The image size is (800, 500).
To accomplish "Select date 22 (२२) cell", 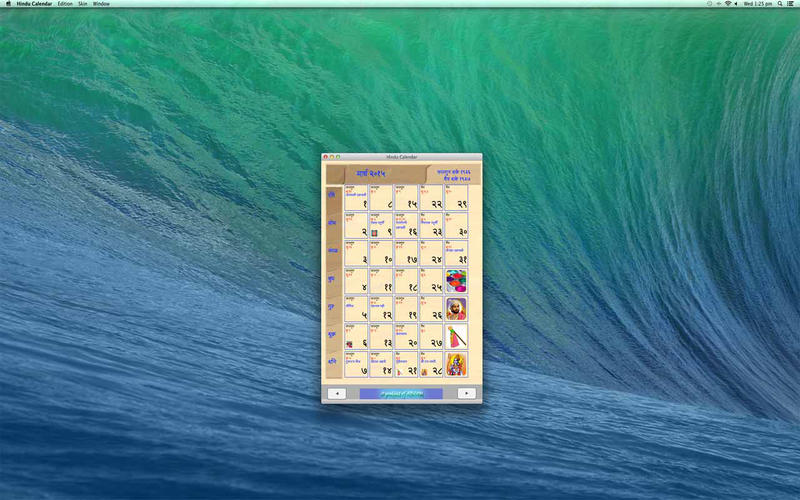I will 431,197.
